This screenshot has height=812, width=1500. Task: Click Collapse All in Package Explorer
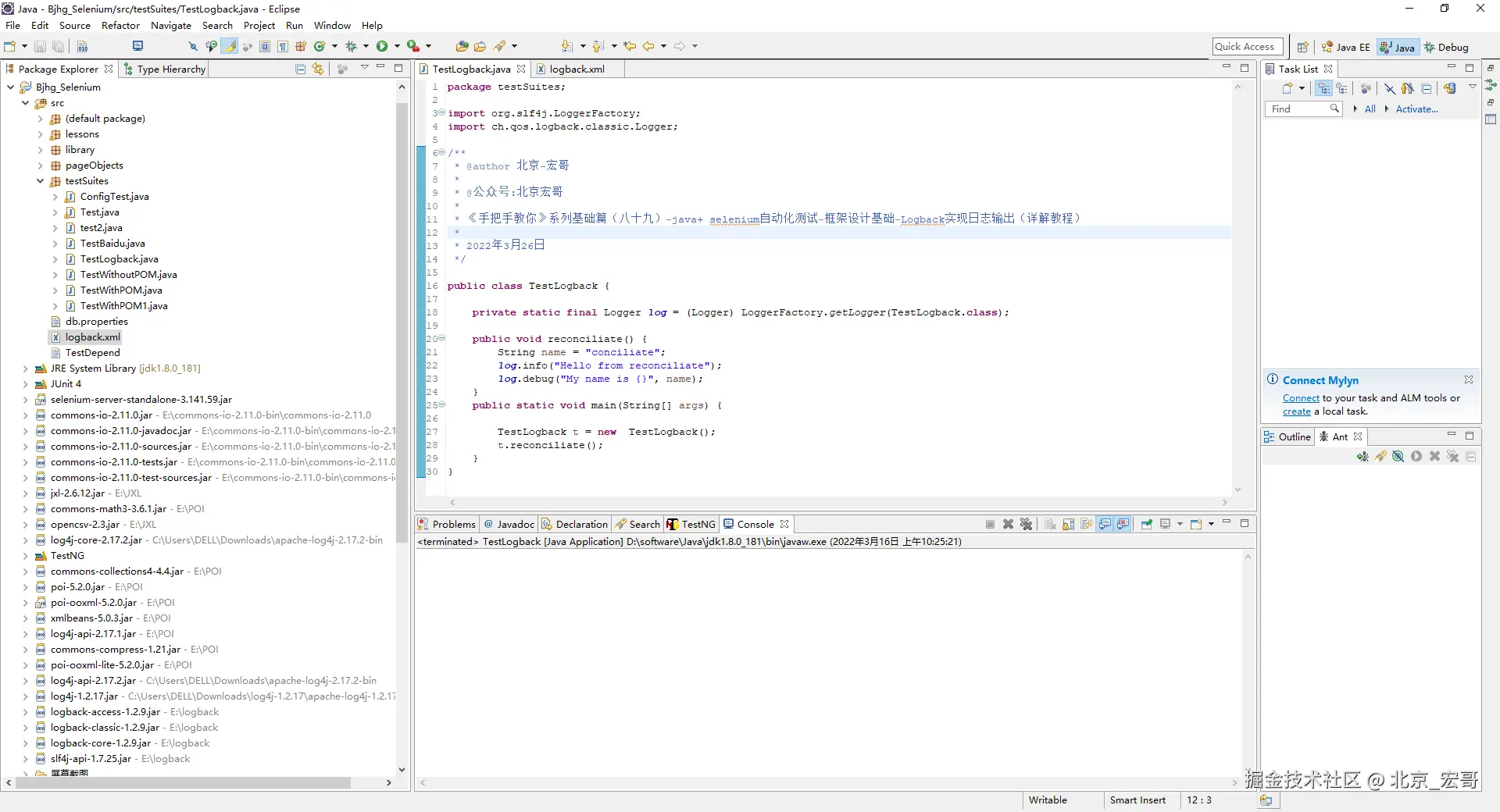click(x=300, y=69)
